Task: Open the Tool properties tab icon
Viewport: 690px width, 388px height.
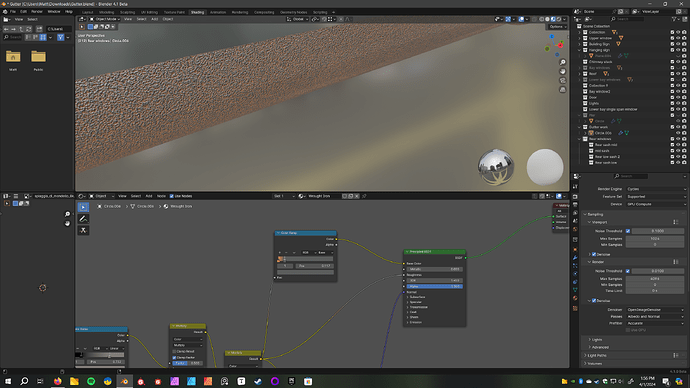Action: [x=575, y=187]
